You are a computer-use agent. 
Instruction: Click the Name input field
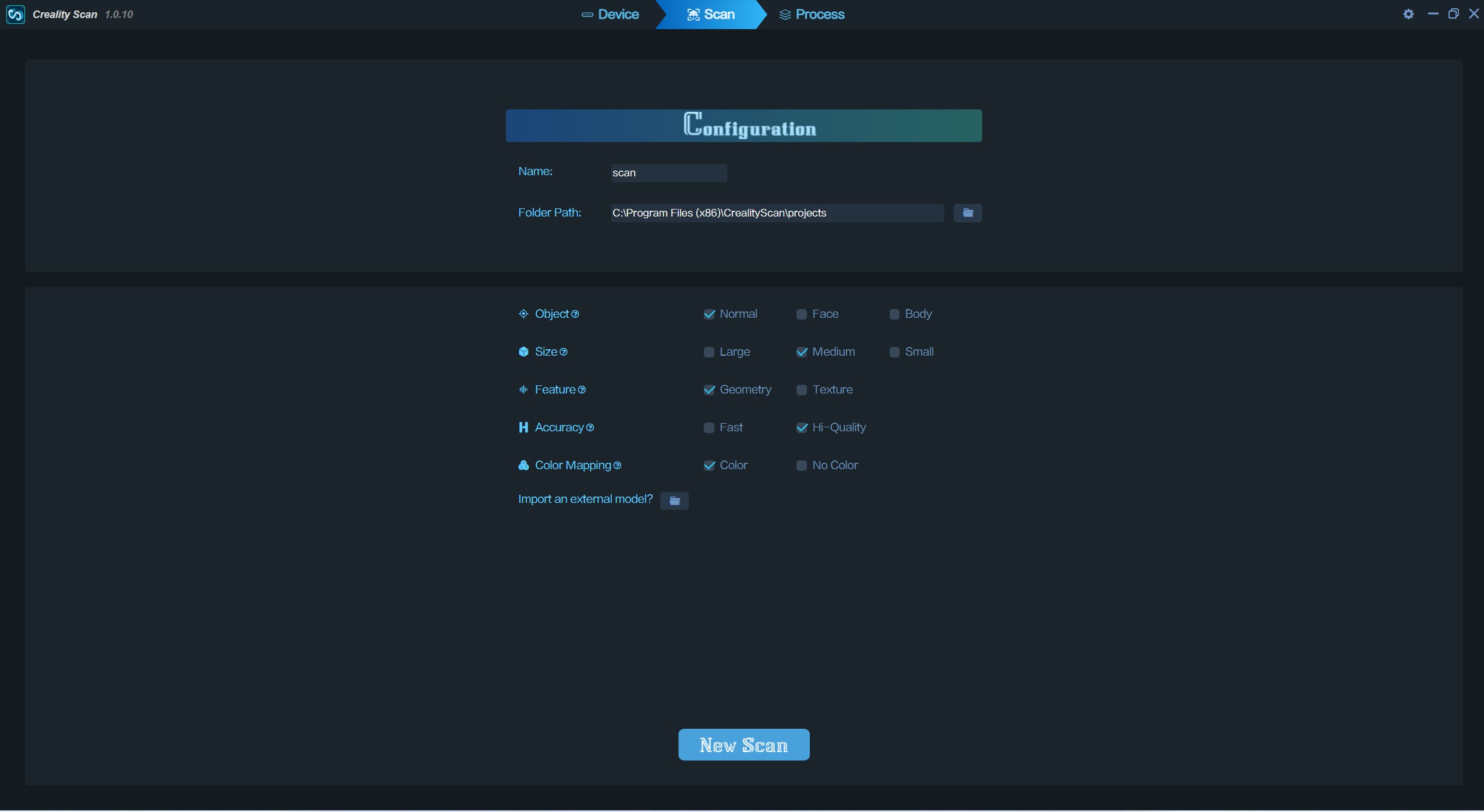click(668, 173)
